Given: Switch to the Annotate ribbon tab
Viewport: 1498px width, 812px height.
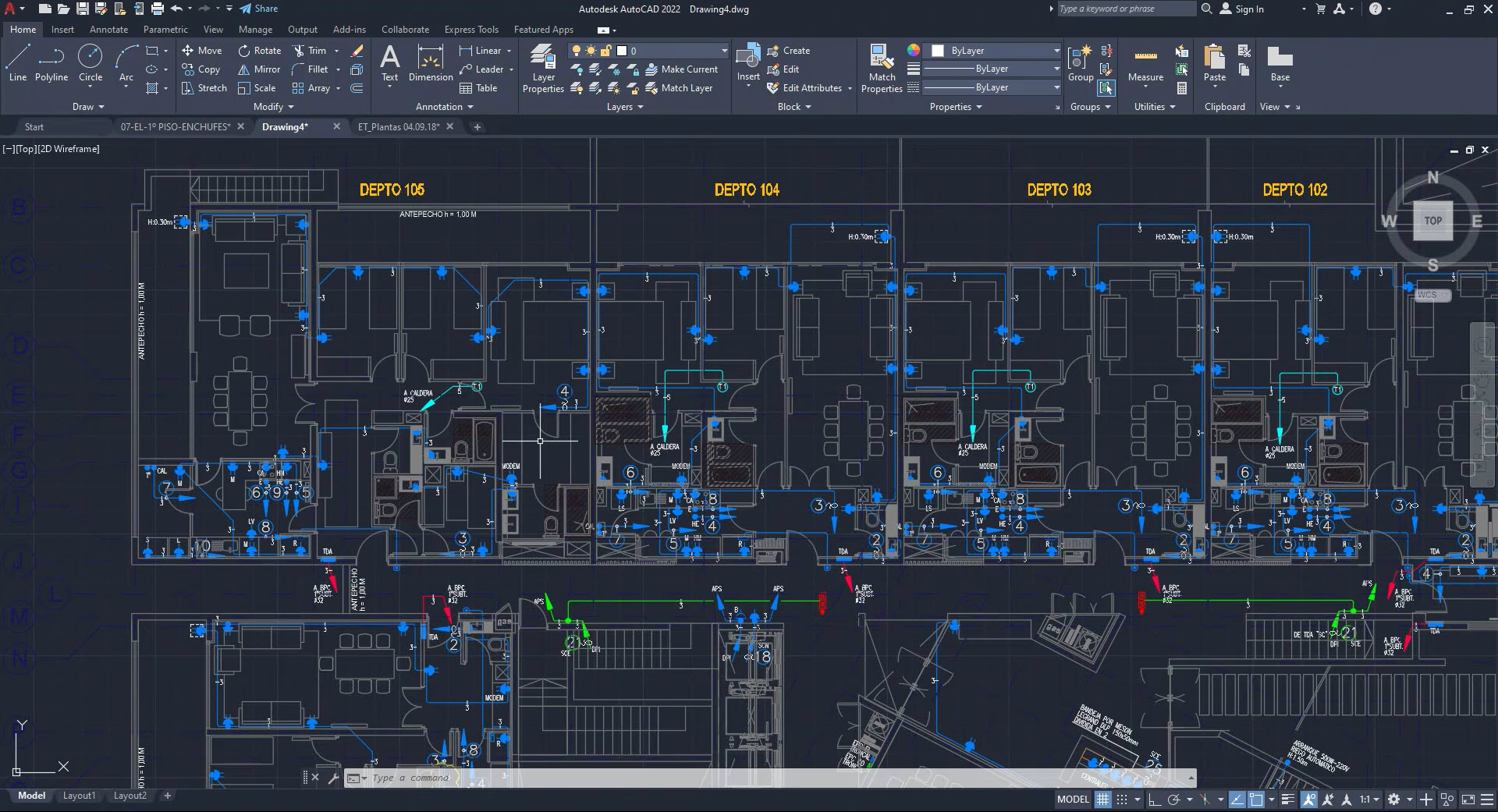Looking at the screenshot, I should (108, 29).
